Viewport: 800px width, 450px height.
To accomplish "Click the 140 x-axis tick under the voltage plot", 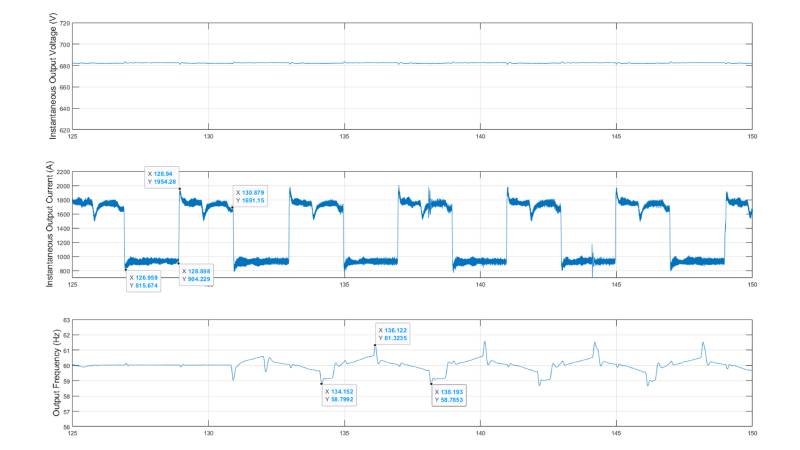I will 480,137.
